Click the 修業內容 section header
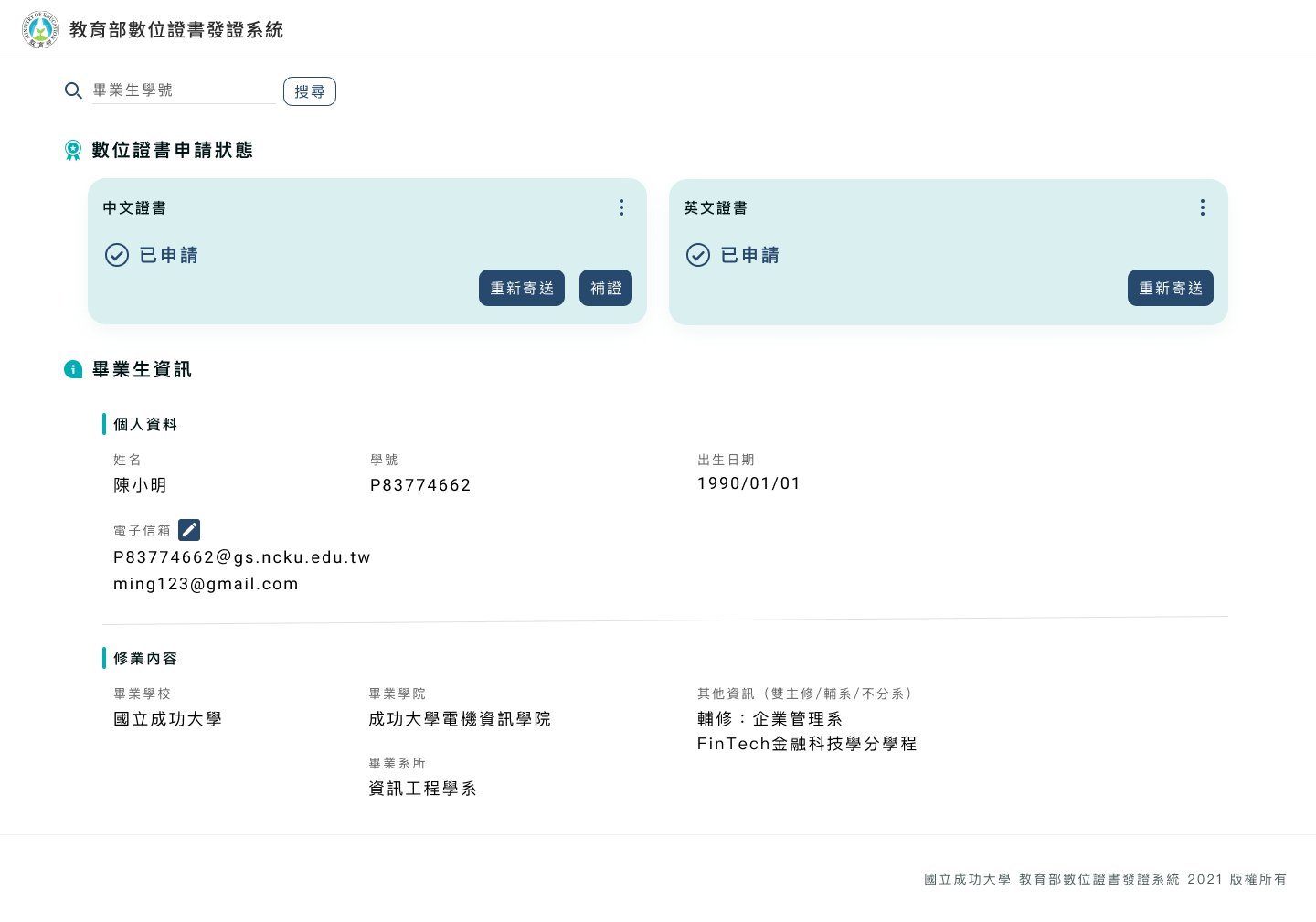 pyautogui.click(x=144, y=658)
